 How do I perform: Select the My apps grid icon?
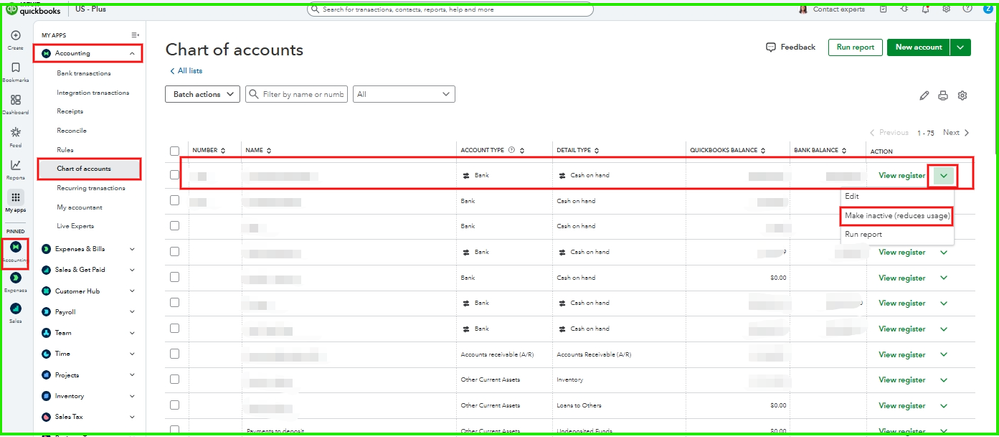click(x=16, y=197)
